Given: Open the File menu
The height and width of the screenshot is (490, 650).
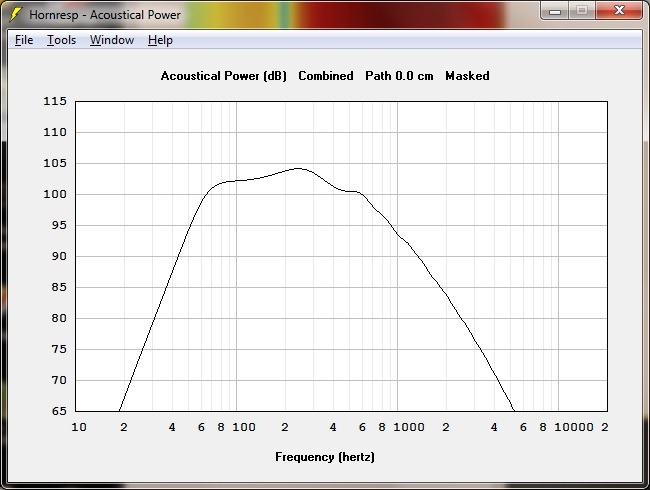Looking at the screenshot, I should [x=24, y=40].
